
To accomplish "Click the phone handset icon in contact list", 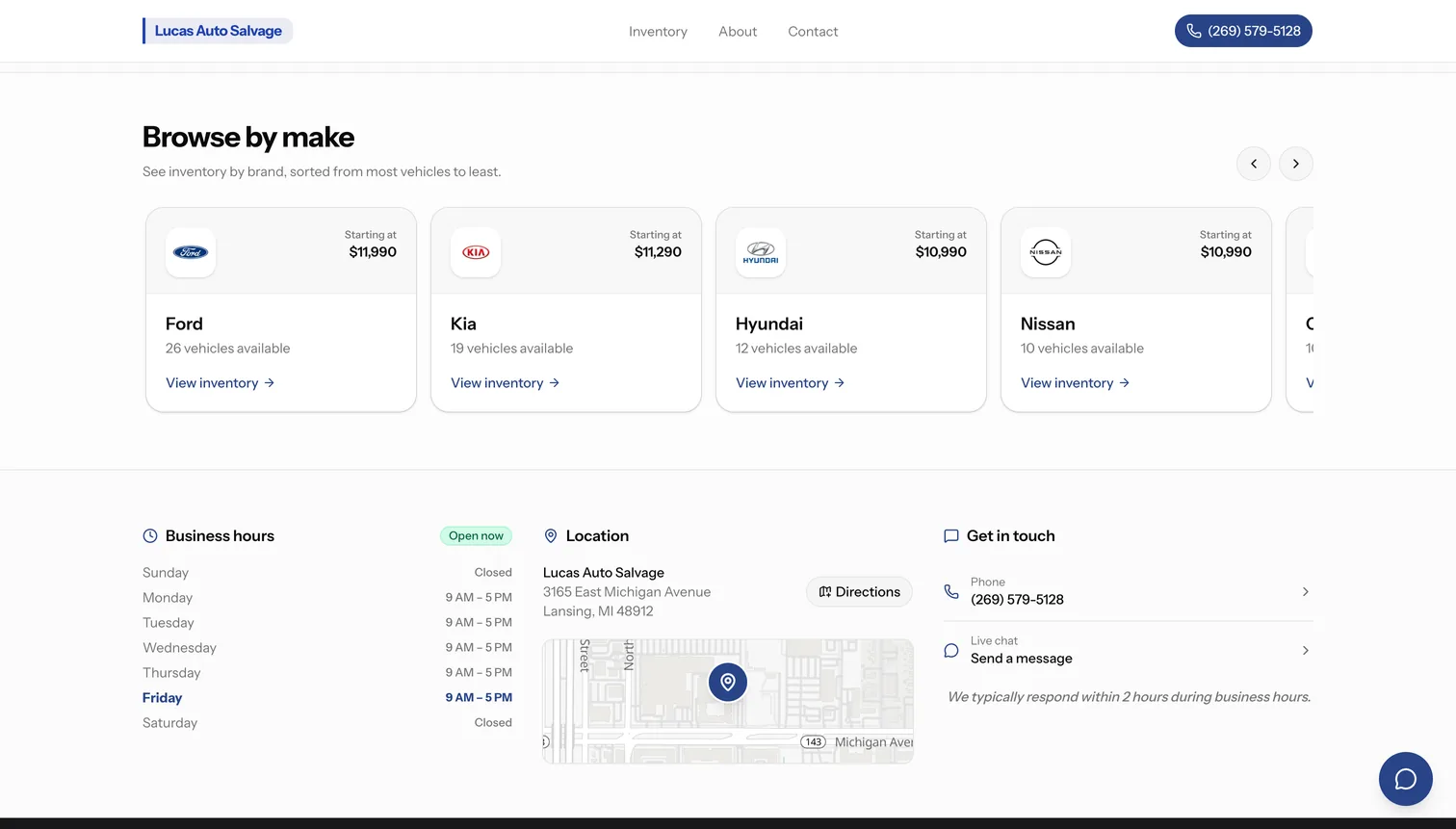I will click(951, 592).
